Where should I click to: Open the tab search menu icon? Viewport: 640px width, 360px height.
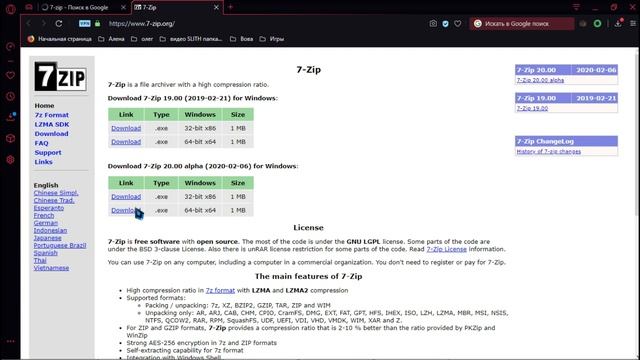(576, 7)
